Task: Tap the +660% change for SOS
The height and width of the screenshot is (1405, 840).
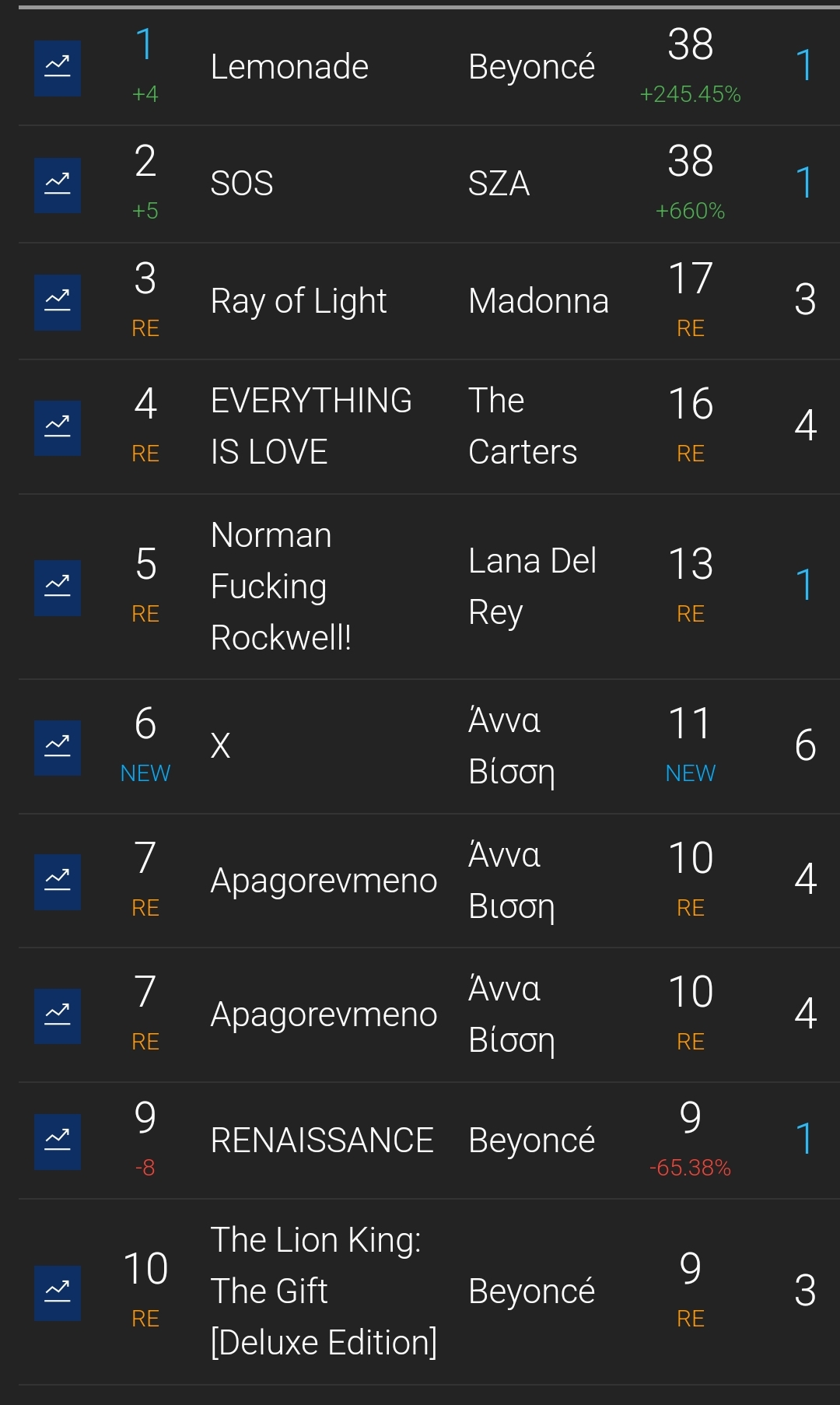Action: click(x=690, y=211)
